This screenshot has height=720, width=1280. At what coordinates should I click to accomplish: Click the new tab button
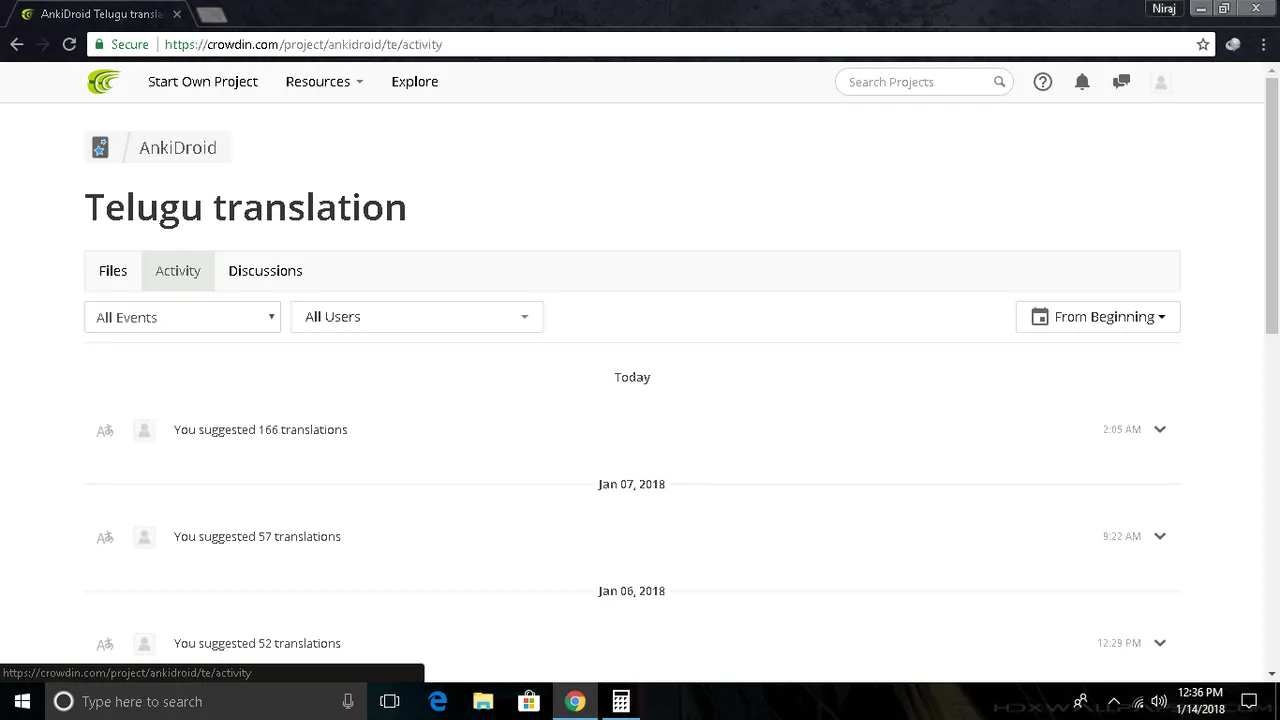coord(211,15)
